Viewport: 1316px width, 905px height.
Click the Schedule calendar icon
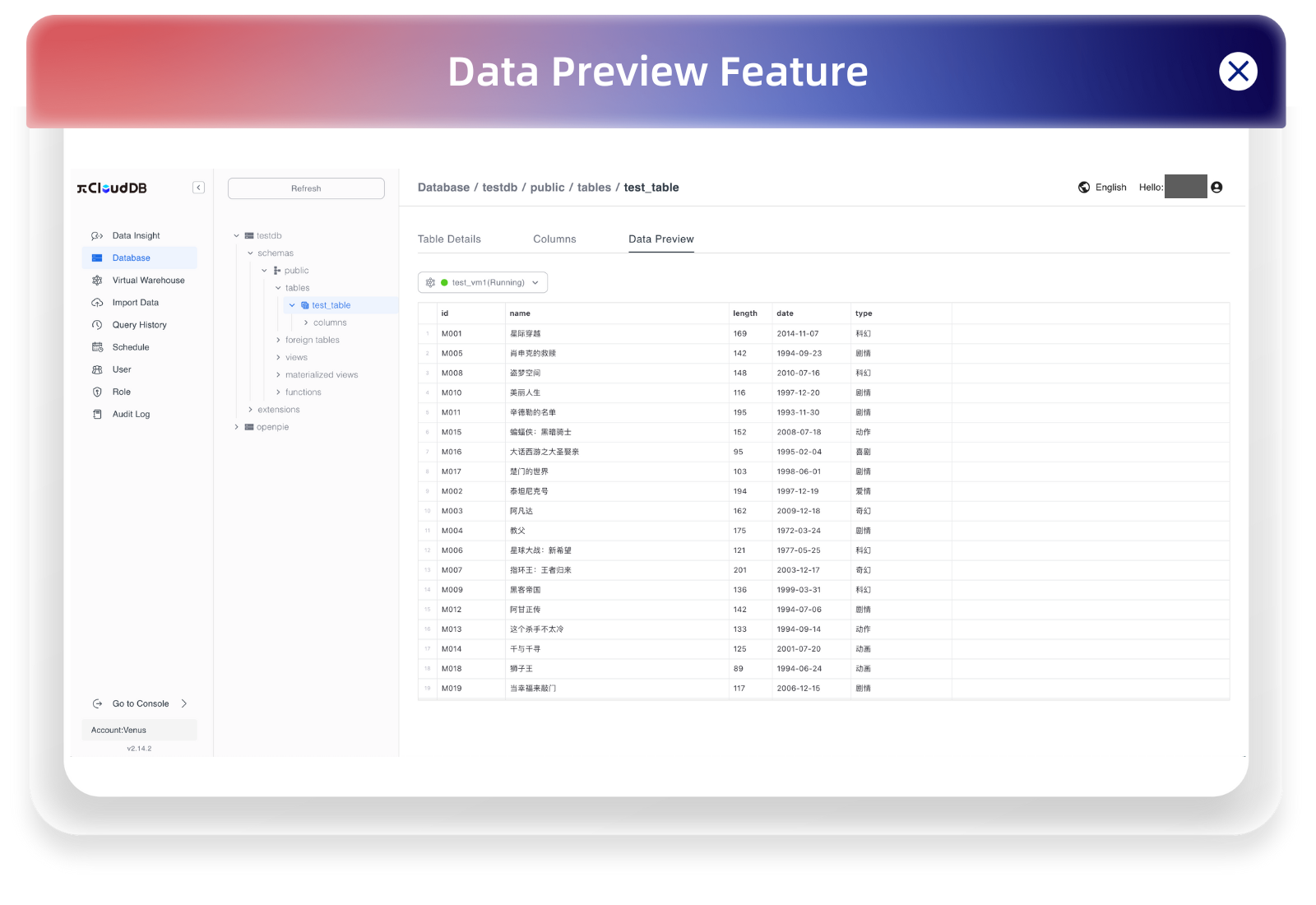(97, 347)
